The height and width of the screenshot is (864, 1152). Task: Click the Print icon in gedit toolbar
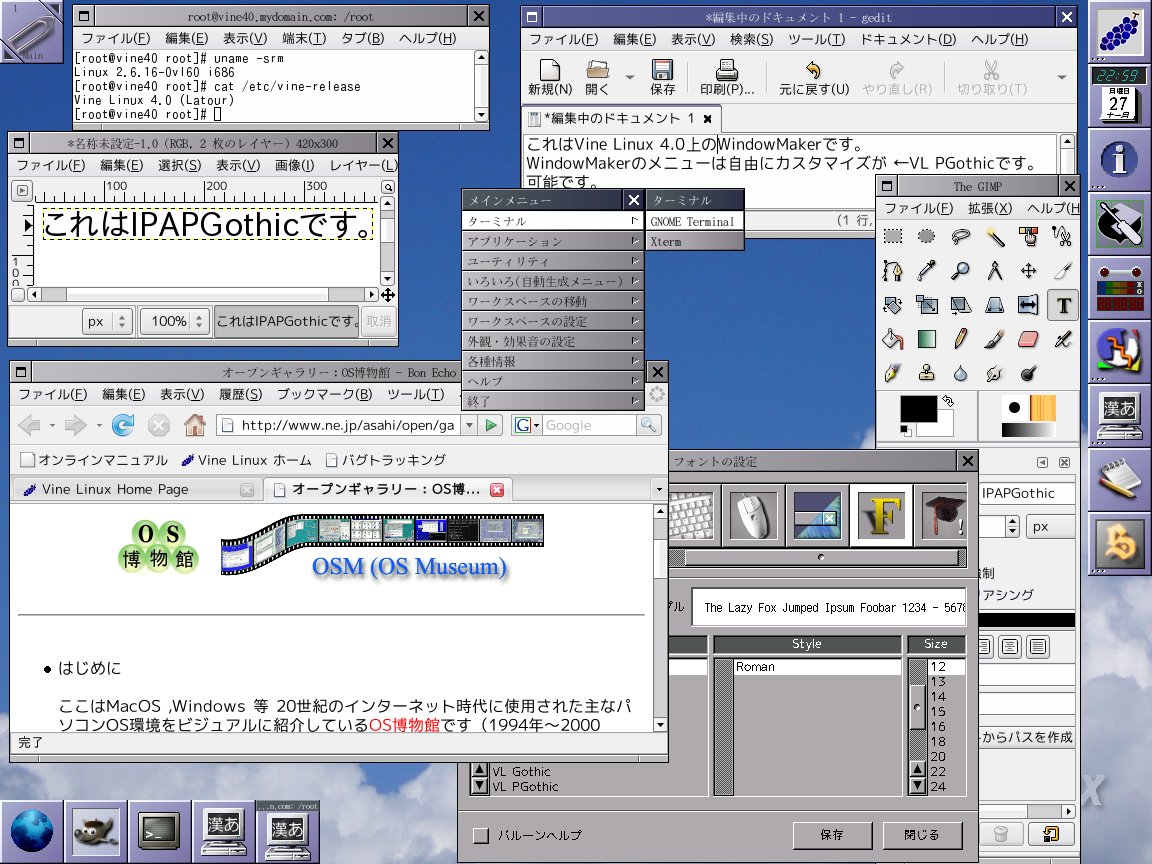coord(727,71)
